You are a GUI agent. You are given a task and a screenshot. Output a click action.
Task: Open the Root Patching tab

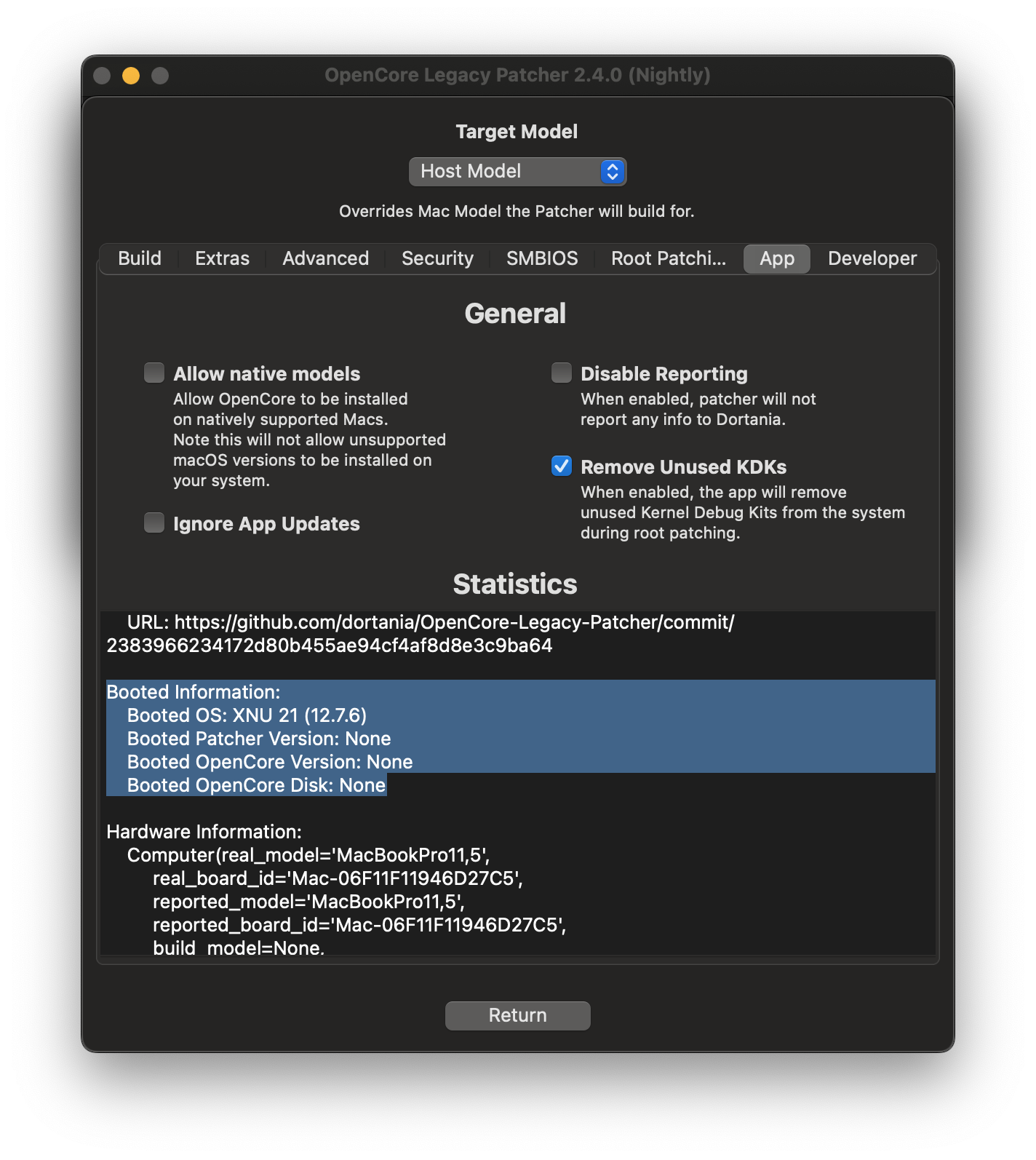click(668, 259)
